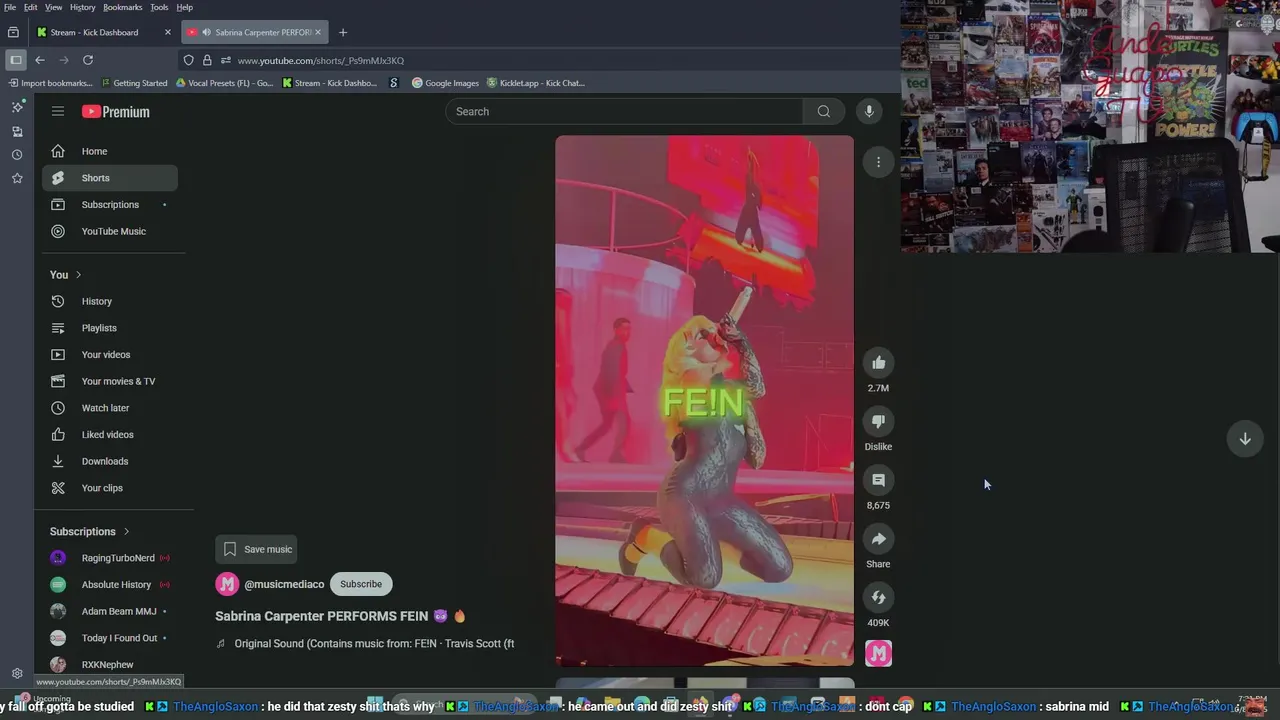Open Today I Found Out channel
The height and width of the screenshot is (720, 1280).
click(110, 638)
